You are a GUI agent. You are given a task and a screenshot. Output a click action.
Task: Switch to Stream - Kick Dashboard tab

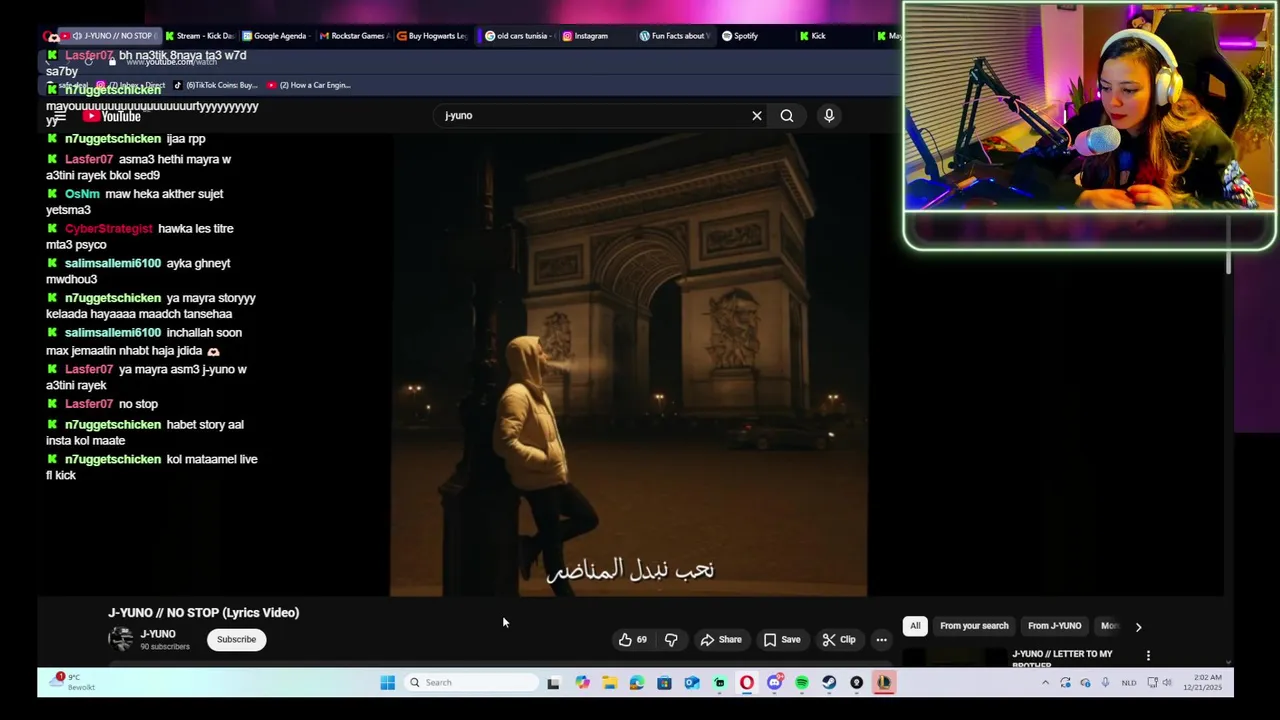pos(200,36)
